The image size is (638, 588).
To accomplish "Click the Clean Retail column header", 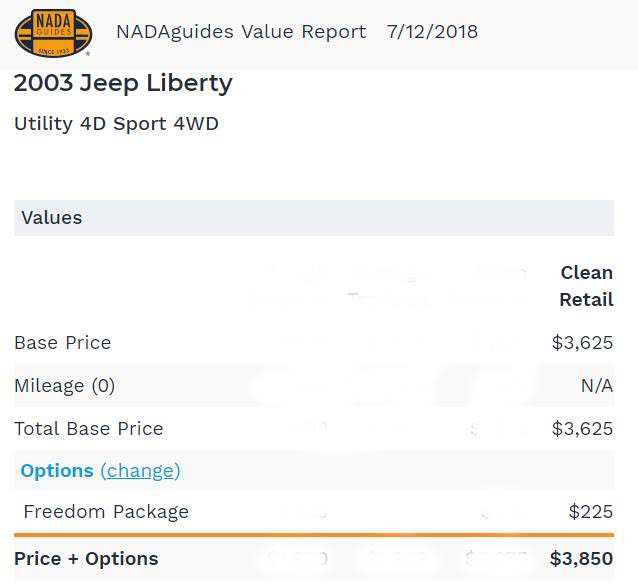I will [x=586, y=285].
